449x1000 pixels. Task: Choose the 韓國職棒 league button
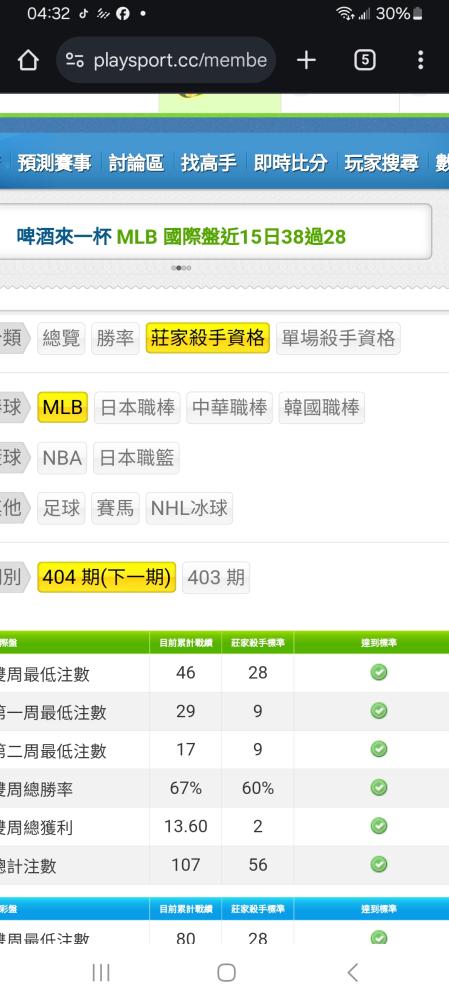point(321,408)
